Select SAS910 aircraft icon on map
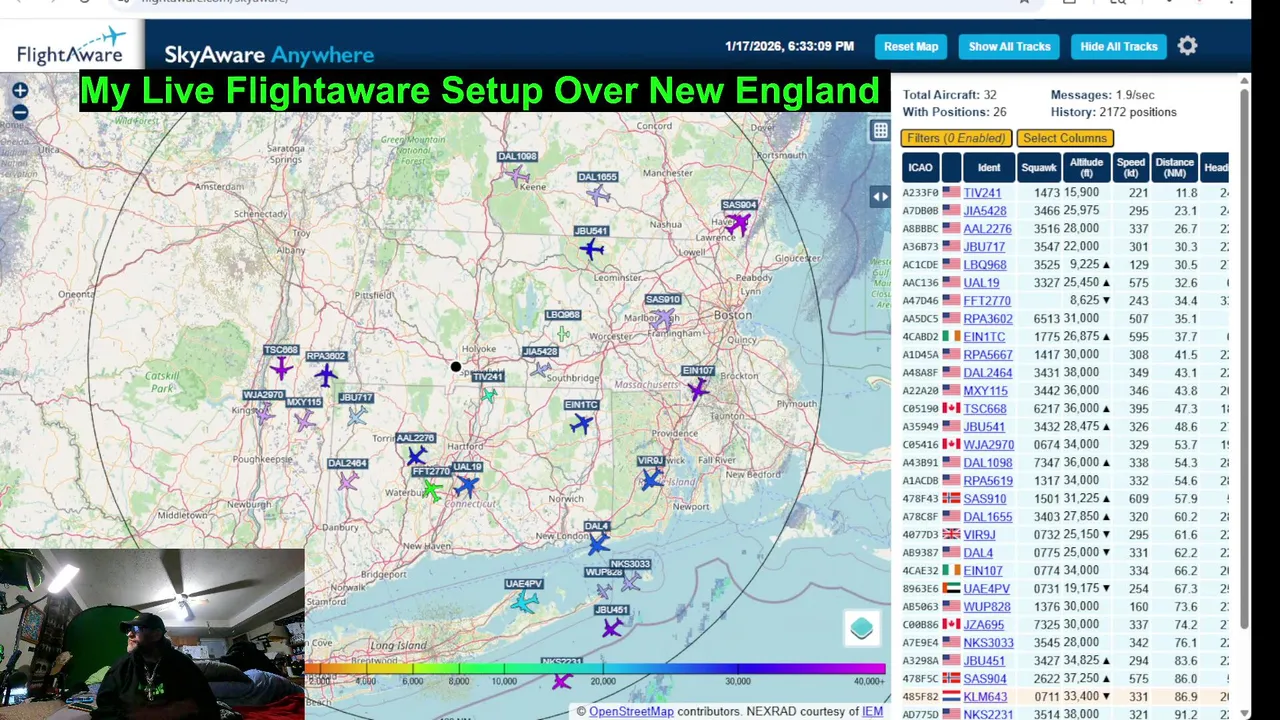Screen dimensions: 1280x720 point(662,318)
